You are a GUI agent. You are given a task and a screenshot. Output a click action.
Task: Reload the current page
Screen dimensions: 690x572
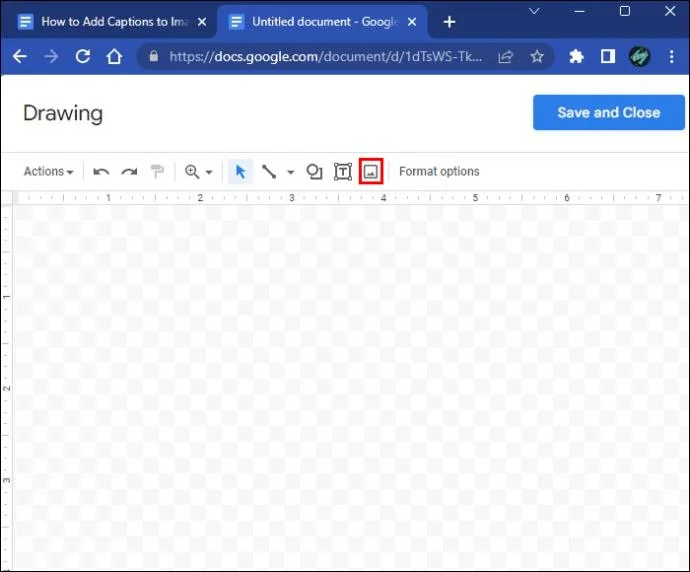point(83,56)
